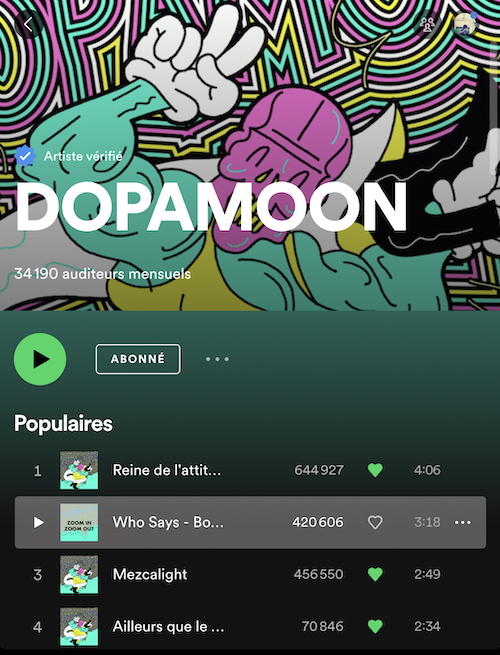500x655 pixels.
Task: Unlike Reine de l'attit… green heart
Action: coord(375,470)
